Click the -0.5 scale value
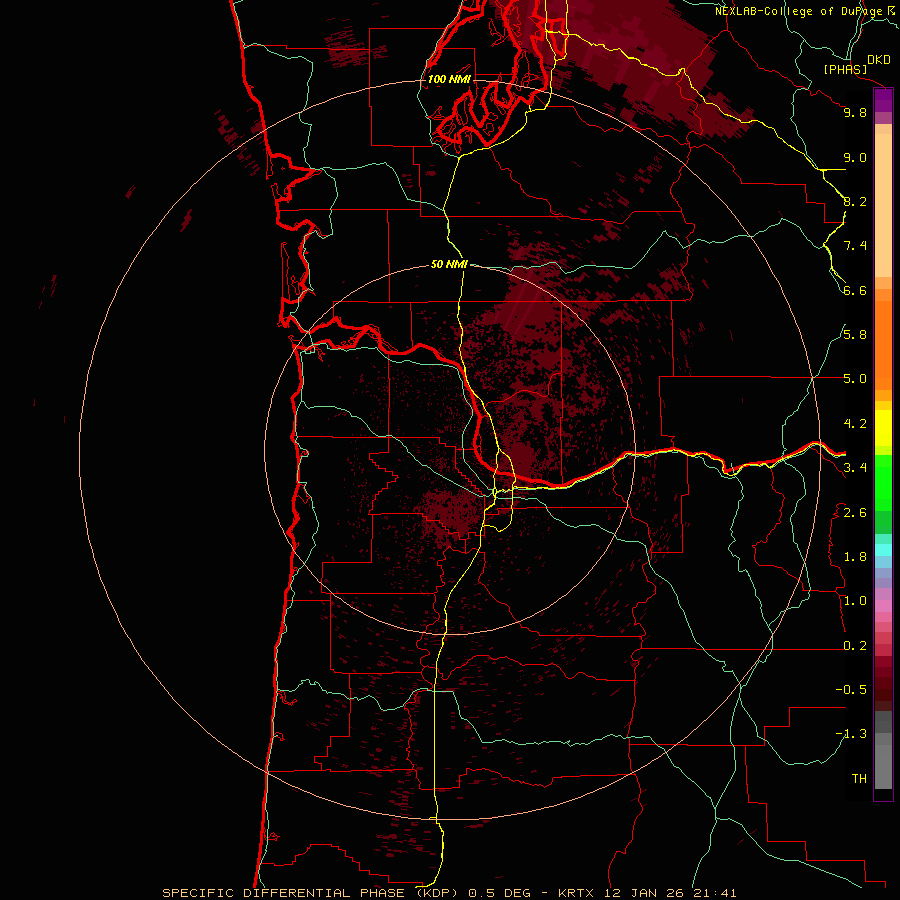Image resolution: width=900 pixels, height=900 pixels. click(x=851, y=689)
